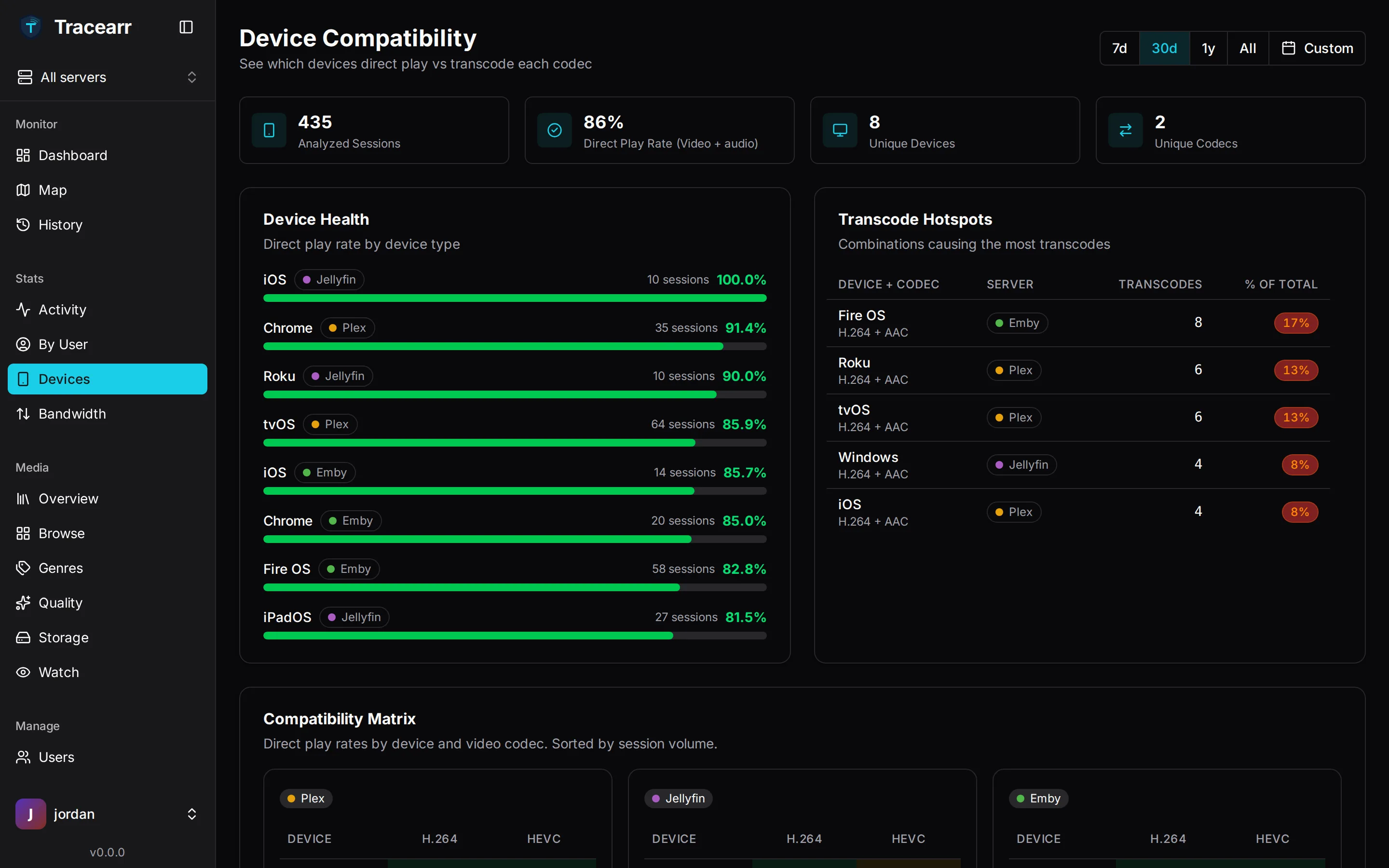Click the Plex matrix card badge
Viewport: 1389px width, 868px height.
306,799
